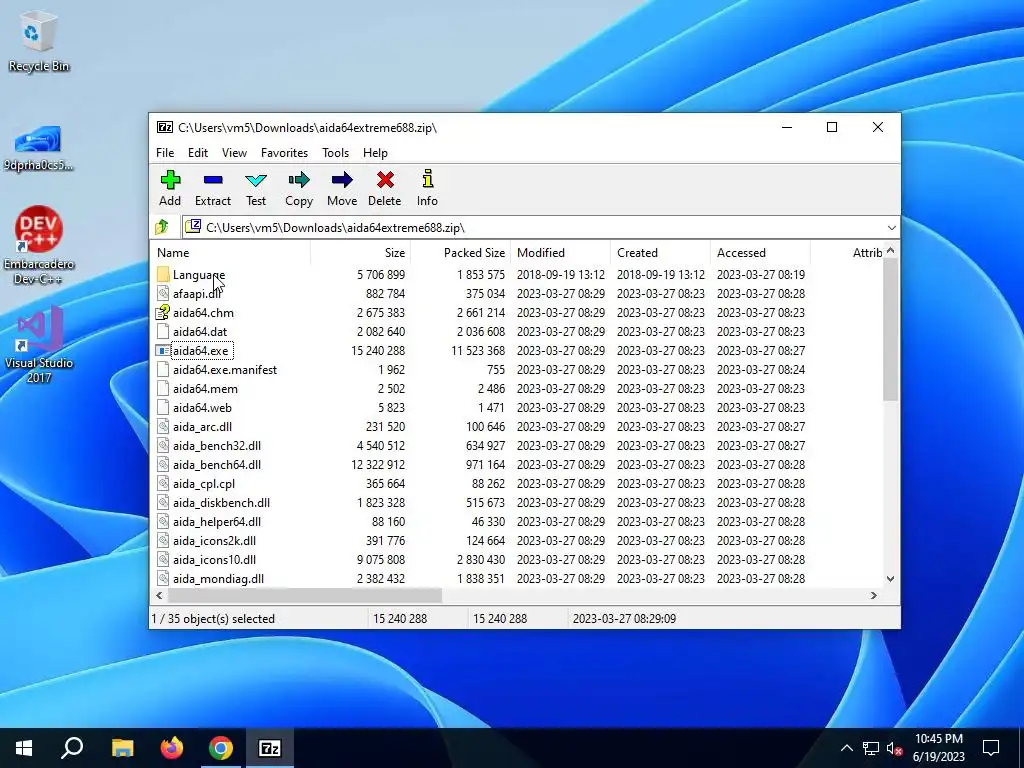Open File Explorer from taskbar
The image size is (1024, 768).
[122, 748]
